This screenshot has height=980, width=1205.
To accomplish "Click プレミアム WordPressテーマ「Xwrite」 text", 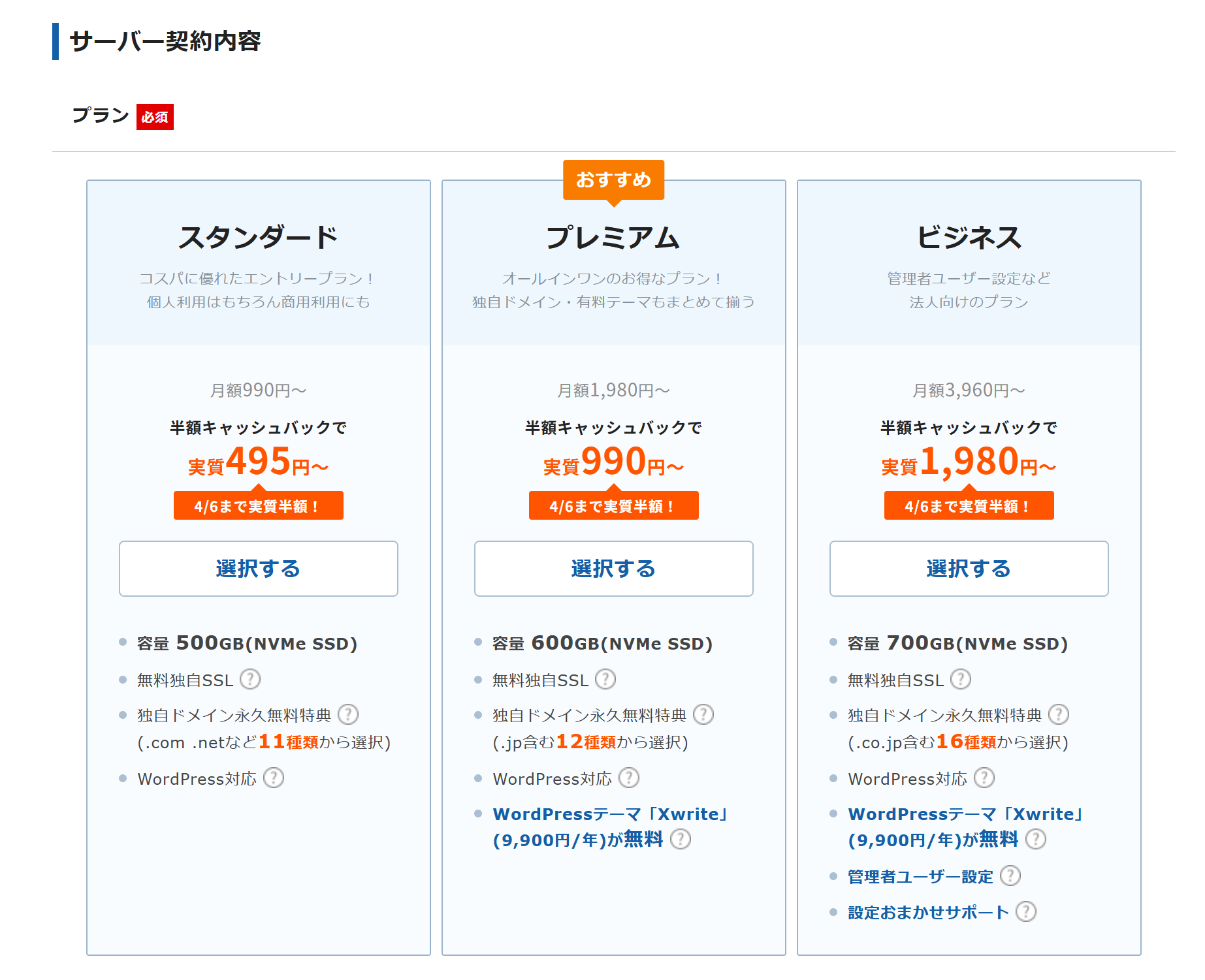I will [611, 814].
